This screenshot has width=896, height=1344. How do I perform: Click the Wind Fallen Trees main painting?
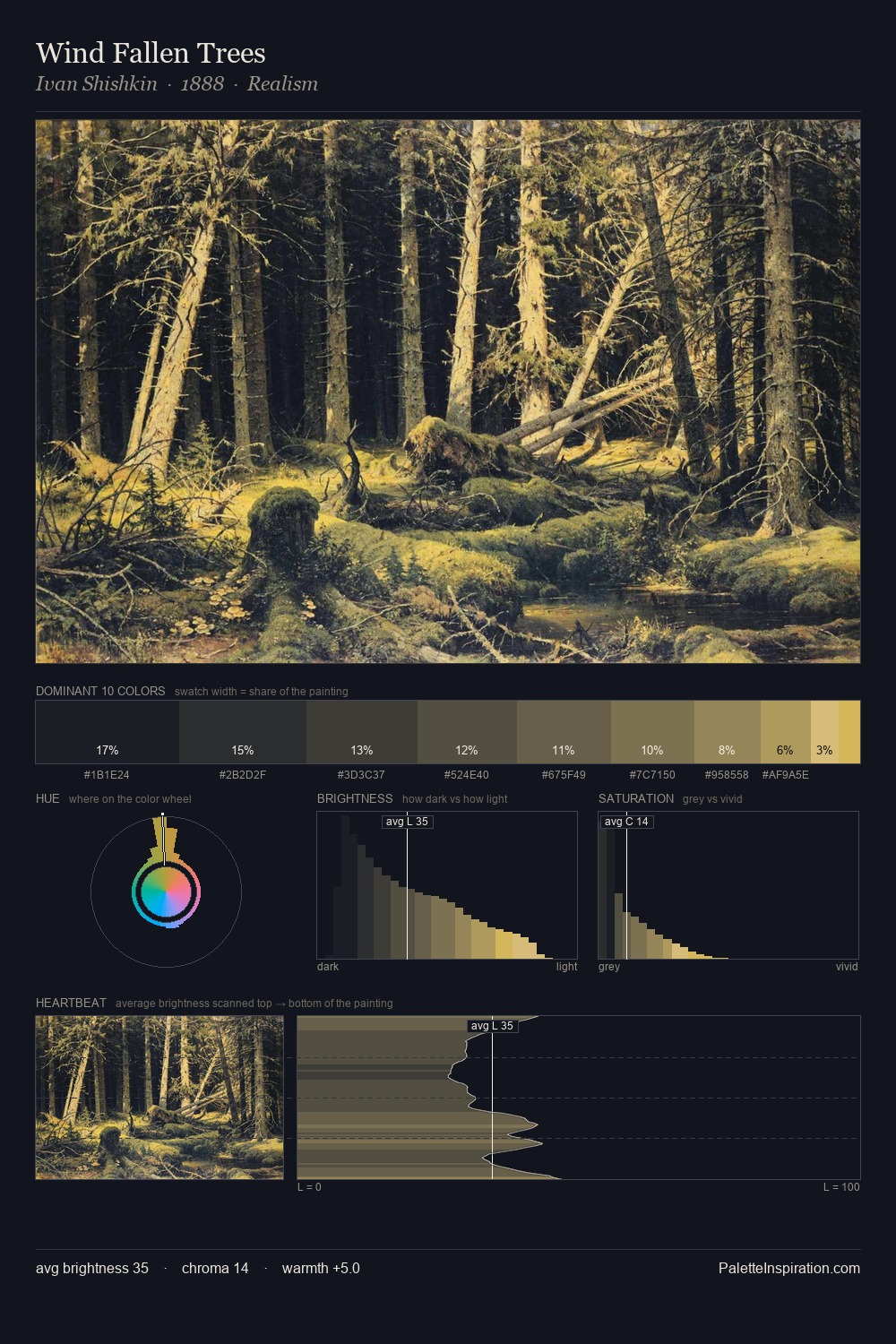pyautogui.click(x=448, y=392)
